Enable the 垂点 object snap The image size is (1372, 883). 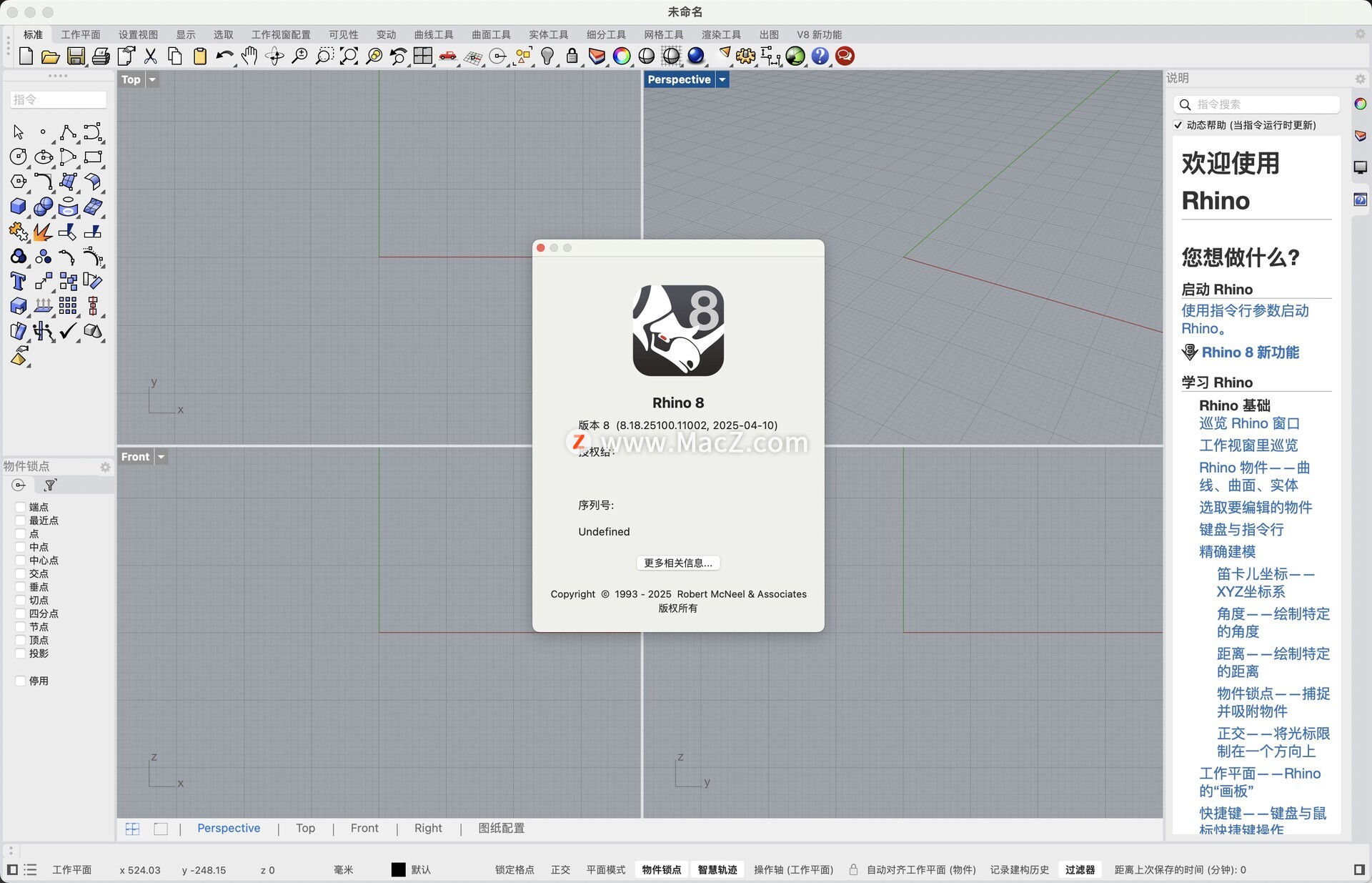pos(21,587)
